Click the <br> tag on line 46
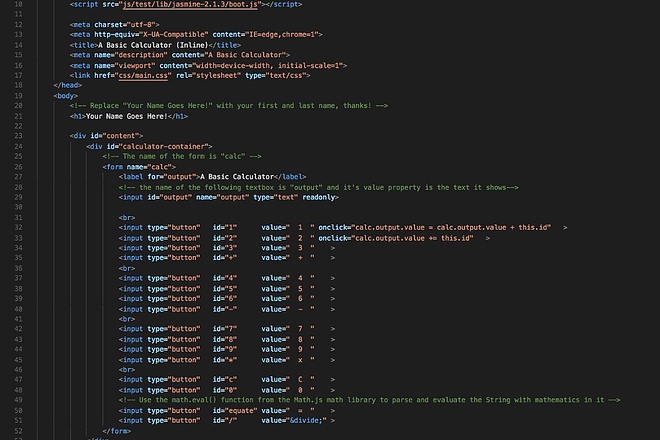The image size is (660, 440). point(127,370)
